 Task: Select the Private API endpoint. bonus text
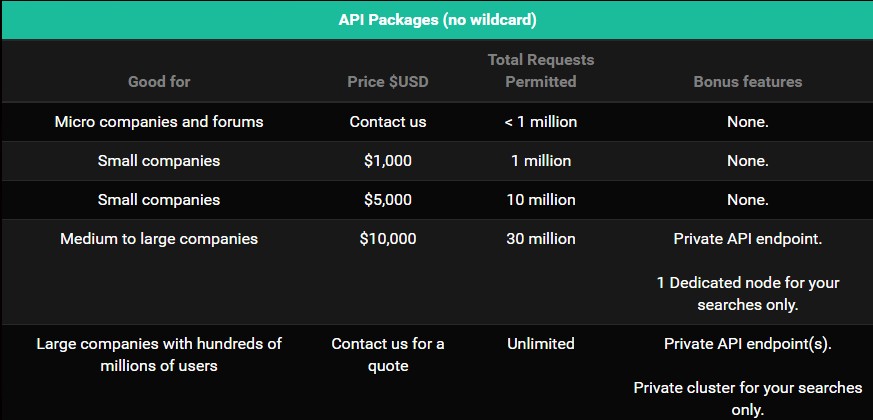coord(748,238)
